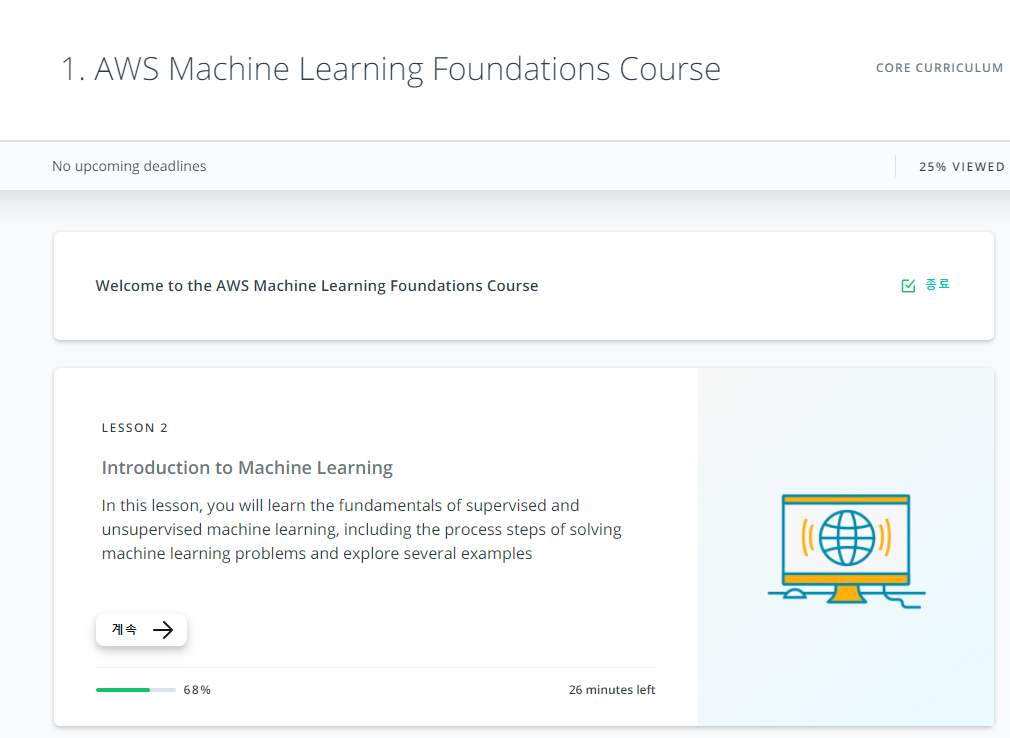Open the Welcome to the AWS Machine Learning Foundations Course card
Viewport: 1010px width, 738px height.
[x=524, y=286]
